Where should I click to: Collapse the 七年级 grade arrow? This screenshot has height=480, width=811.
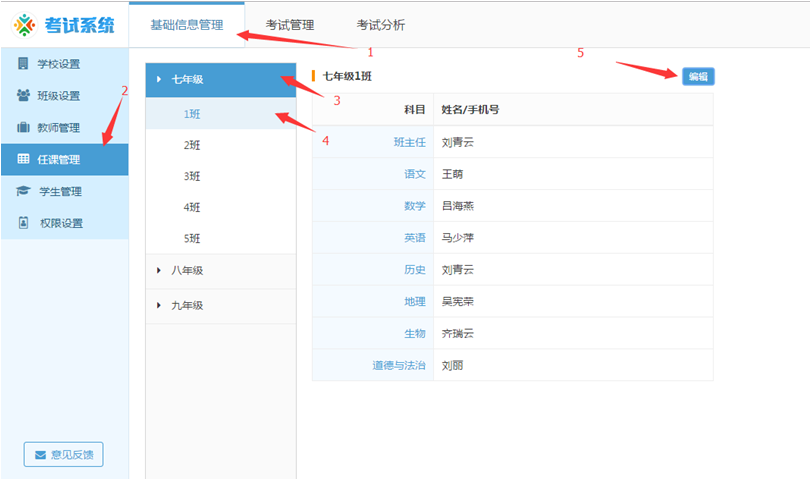159,79
